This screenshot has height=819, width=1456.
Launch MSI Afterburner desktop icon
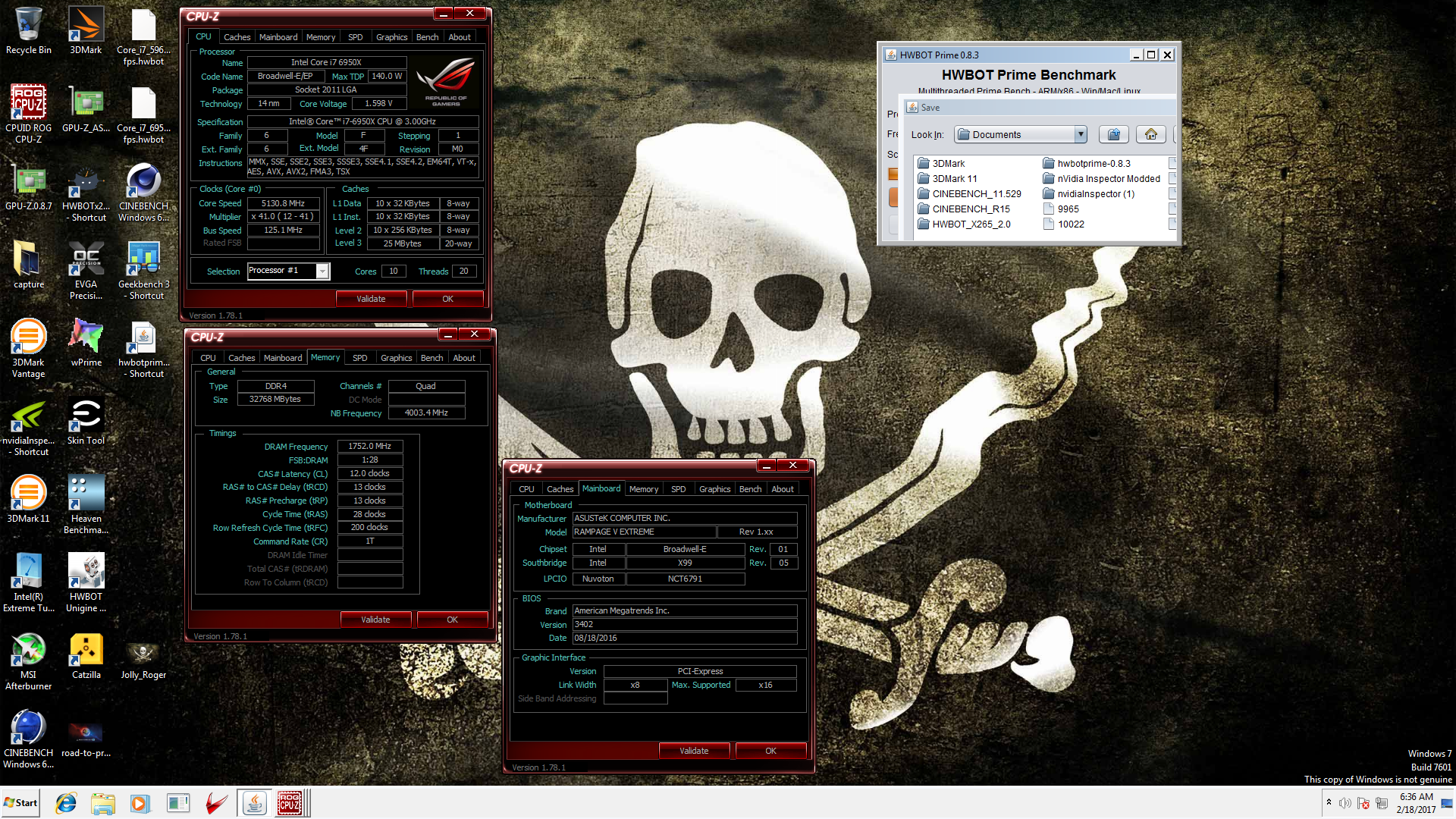pos(29,661)
